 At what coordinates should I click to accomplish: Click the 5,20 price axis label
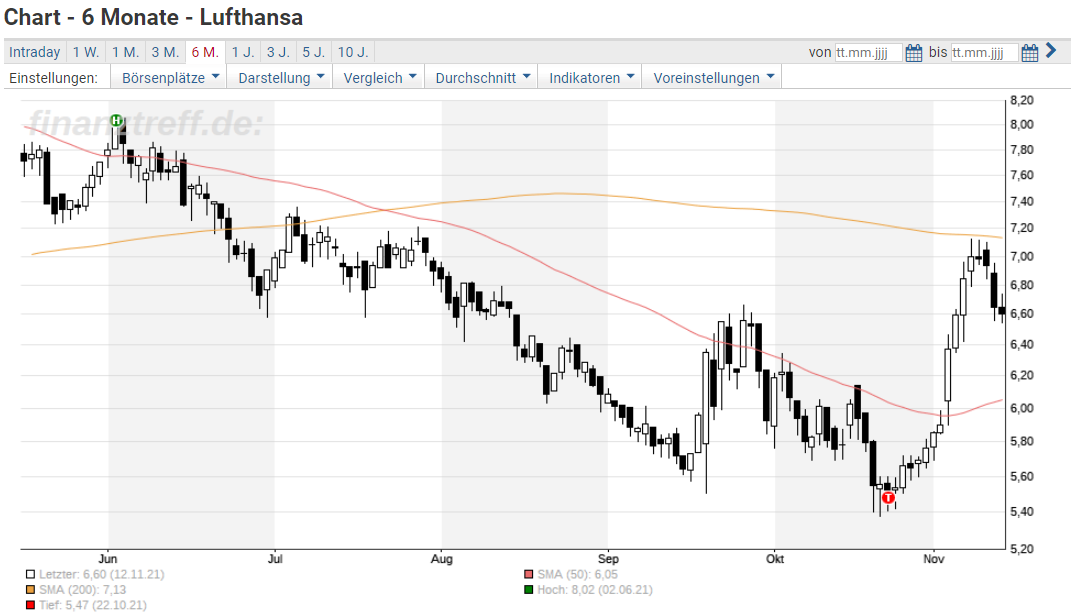(x=1022, y=549)
